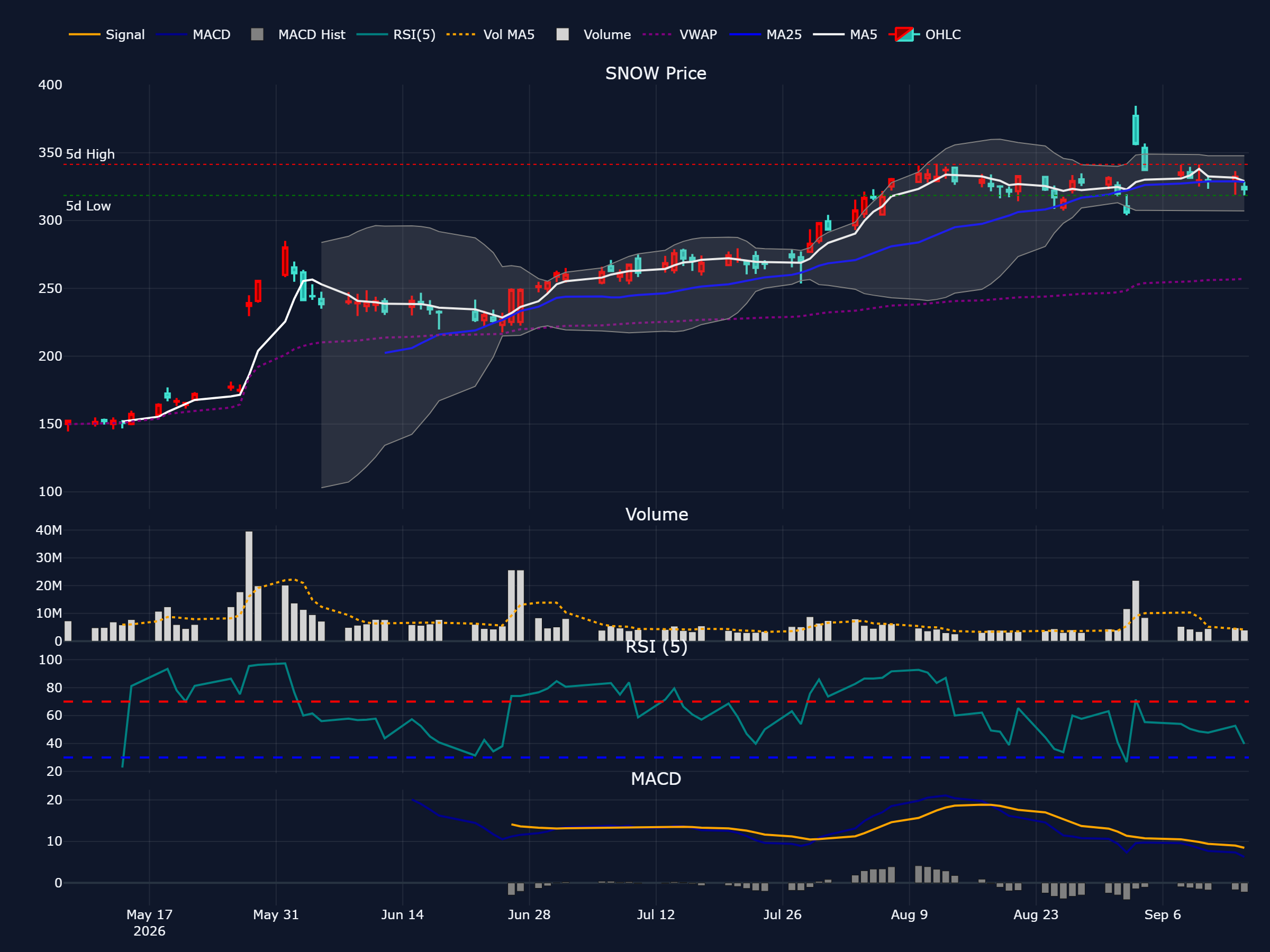
Task: Click the Jul 12 date tick
Action: point(656,914)
